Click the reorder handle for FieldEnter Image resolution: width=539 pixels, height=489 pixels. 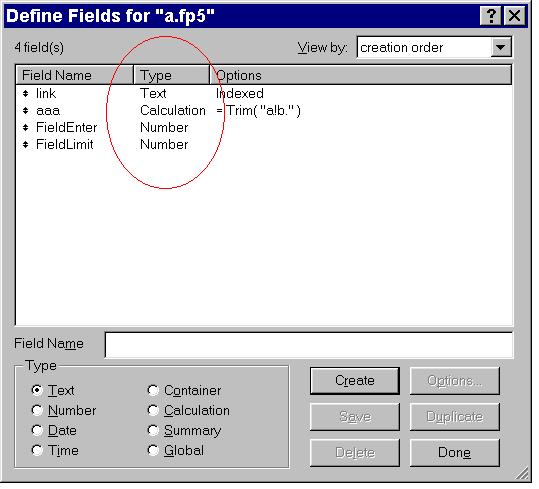pos(25,127)
